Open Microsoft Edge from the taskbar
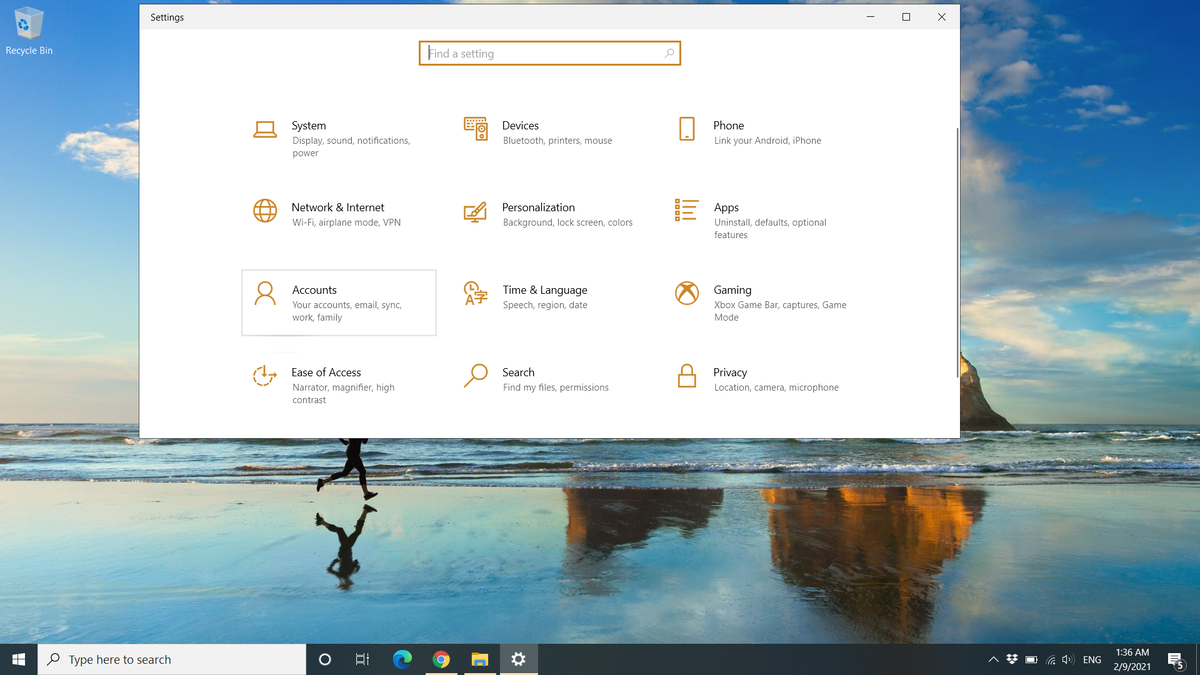 (402, 659)
